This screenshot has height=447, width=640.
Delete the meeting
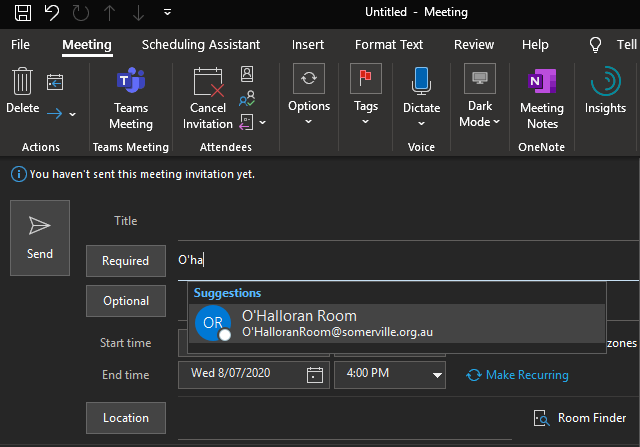(x=23, y=91)
